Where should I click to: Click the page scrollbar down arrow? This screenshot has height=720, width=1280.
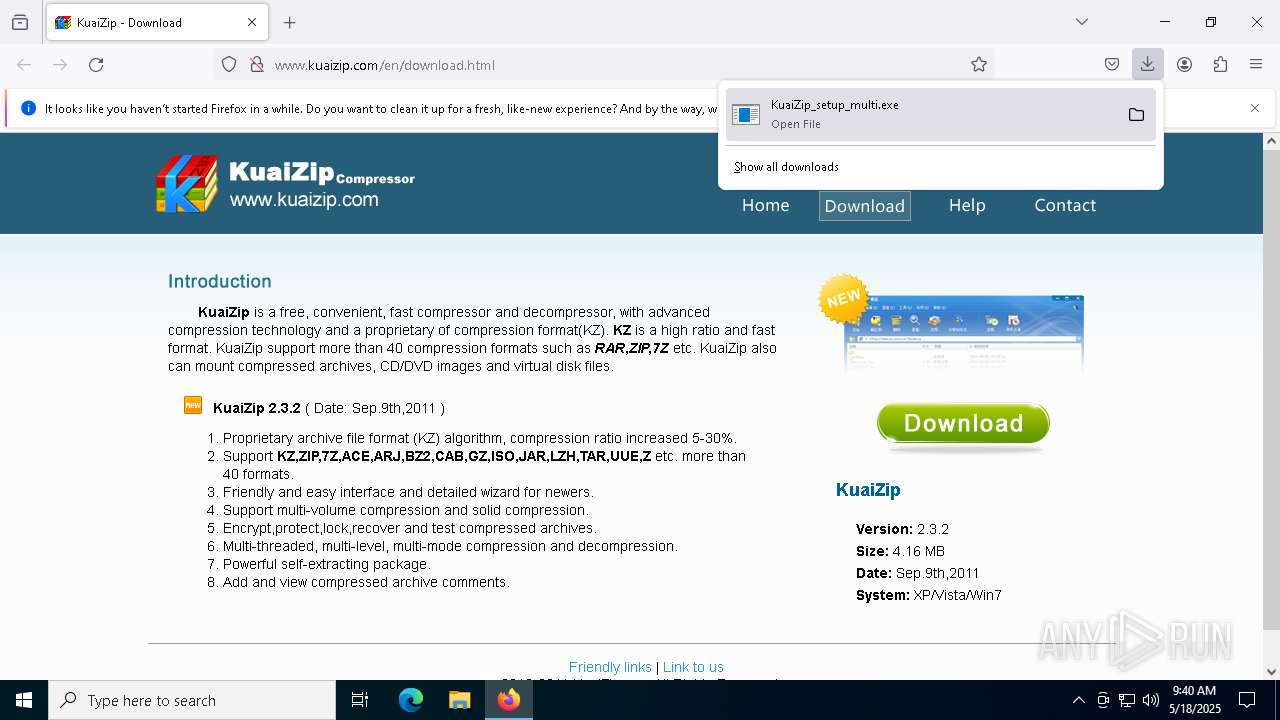[1271, 672]
